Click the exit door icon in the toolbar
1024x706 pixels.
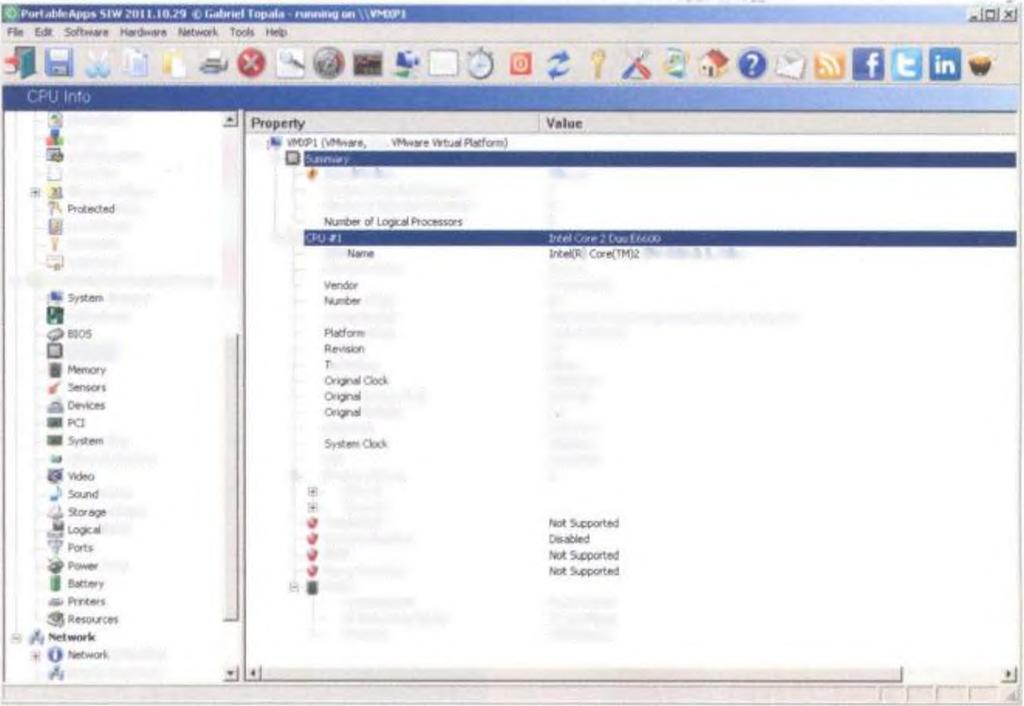click(x=20, y=64)
